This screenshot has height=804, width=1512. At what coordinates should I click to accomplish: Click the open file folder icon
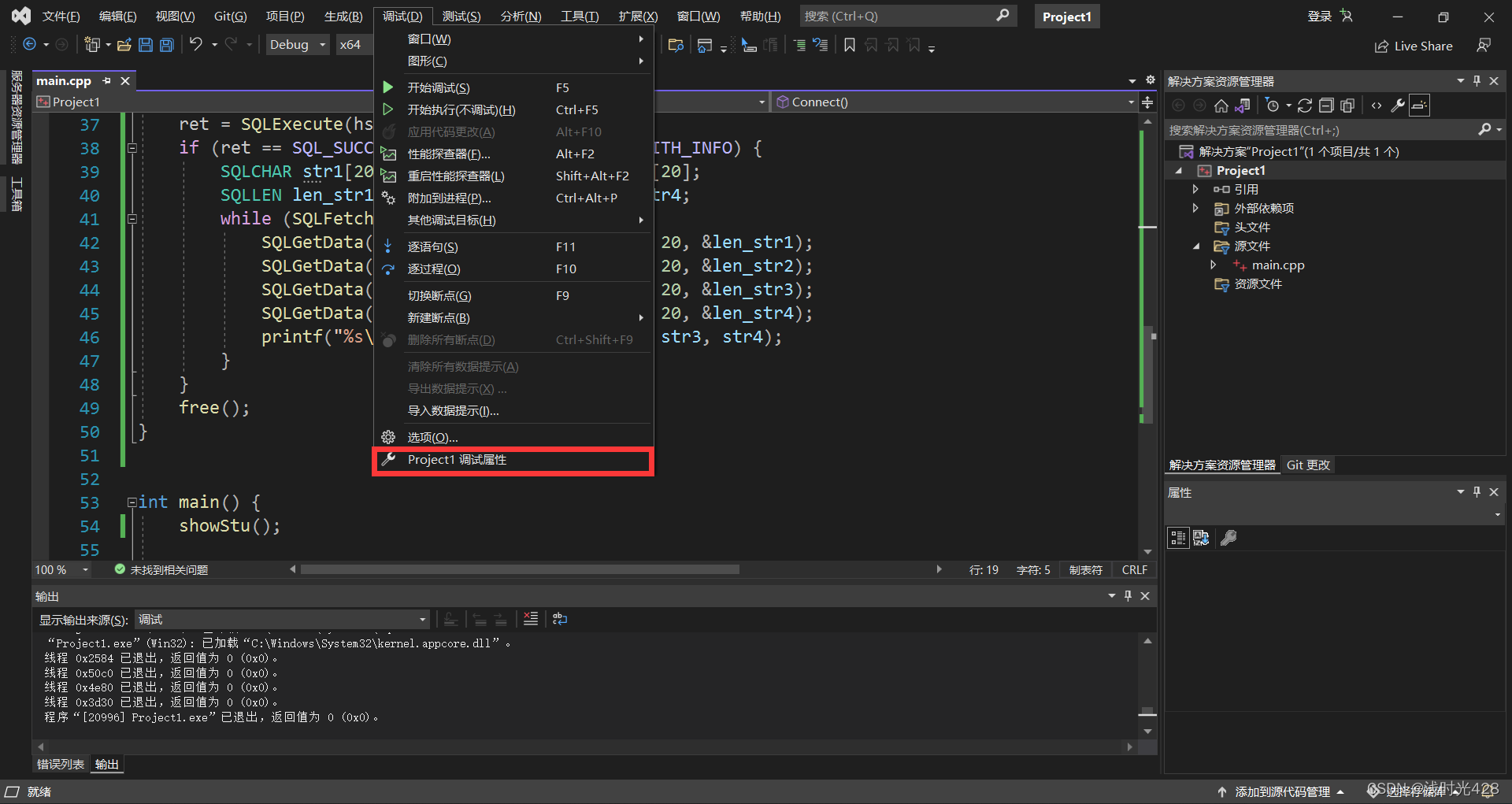click(124, 45)
